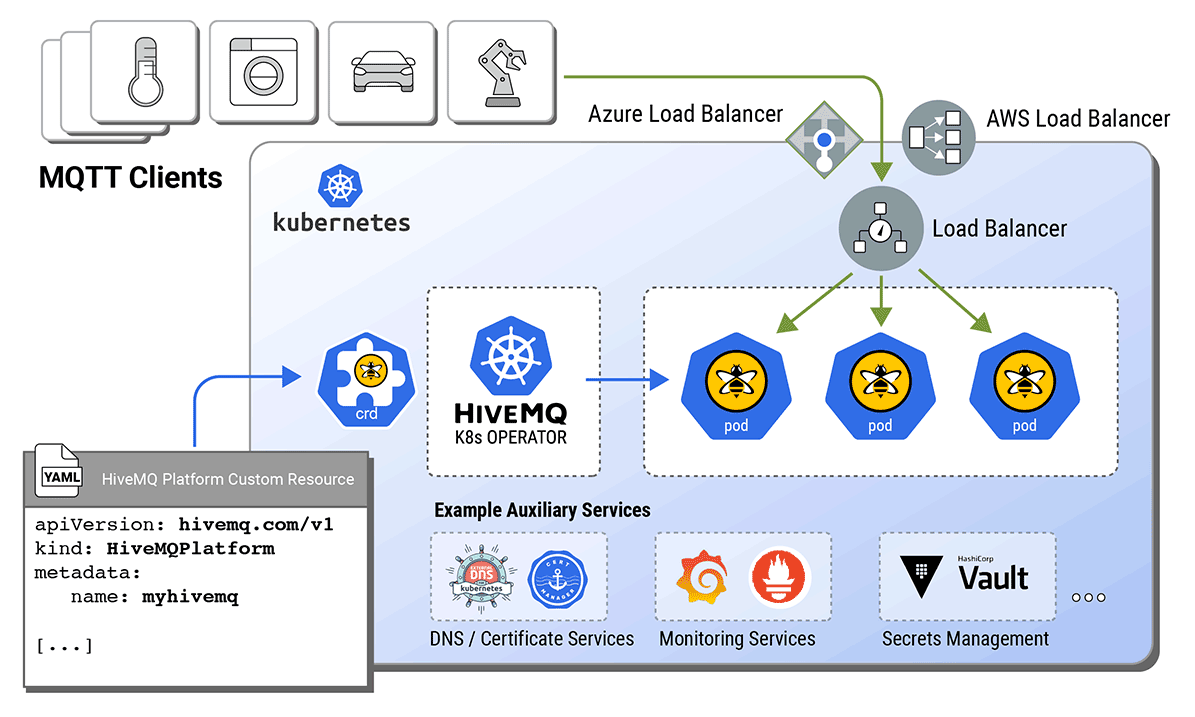The width and height of the screenshot is (1195, 717).
Task: Click 'DNS / Certificate Services' label
Action: tap(532, 639)
